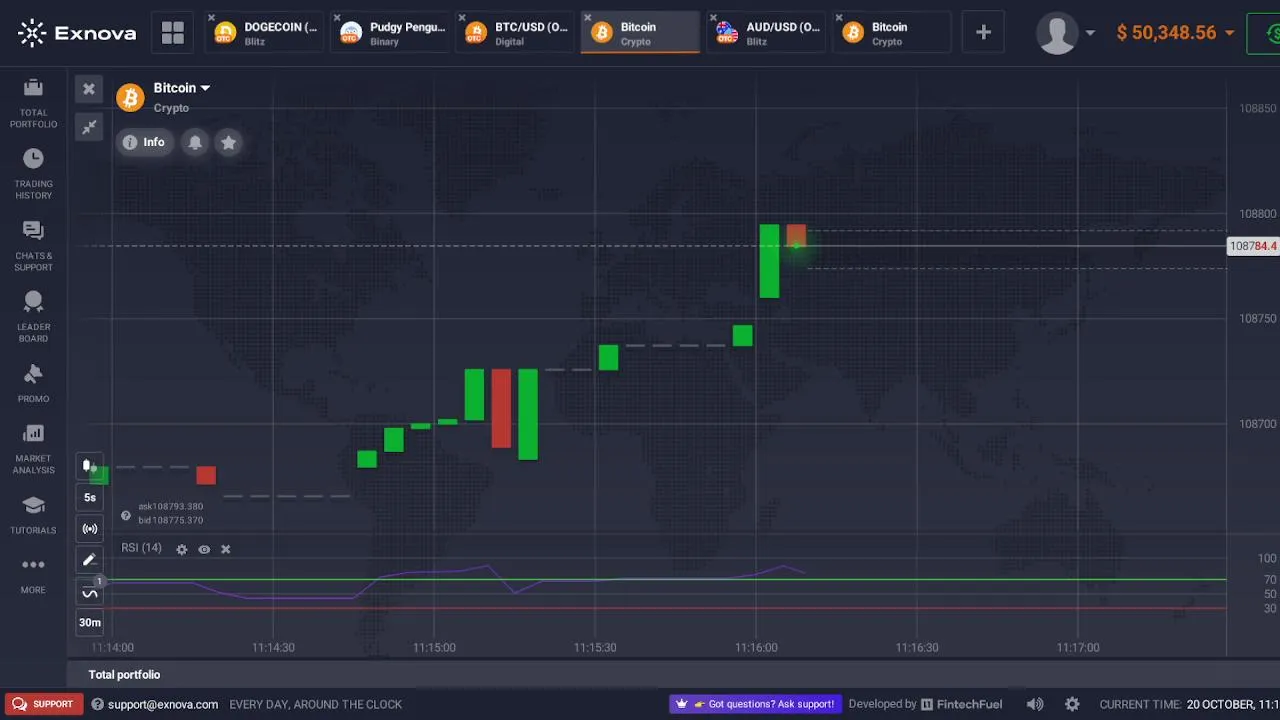
Task: Select the 11:16:00 time axis label
Action: (756, 647)
